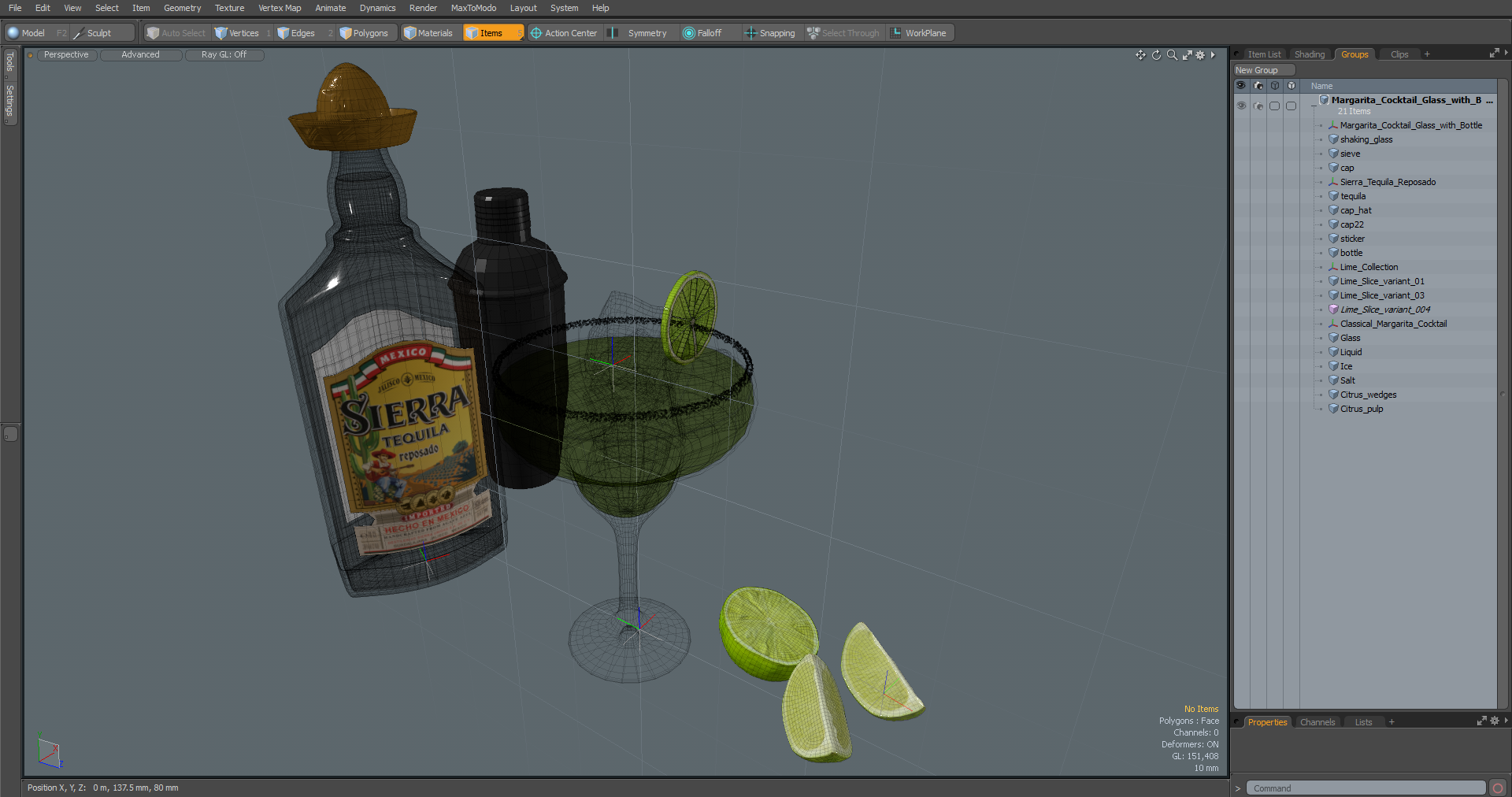Image resolution: width=1512 pixels, height=797 pixels.
Task: Switch to the Item List tab
Action: (x=1264, y=54)
